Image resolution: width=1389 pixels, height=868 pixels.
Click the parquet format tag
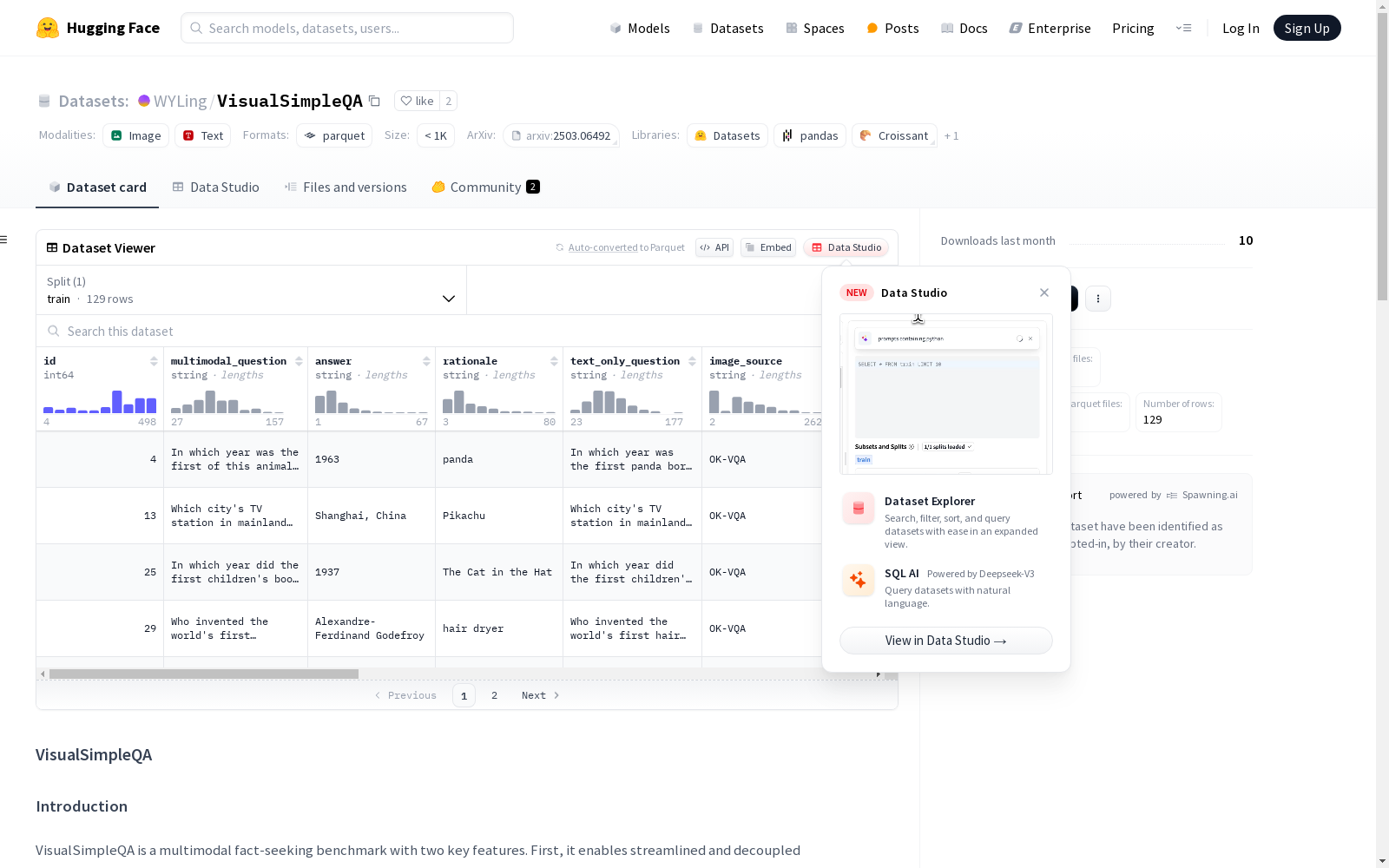click(334, 135)
